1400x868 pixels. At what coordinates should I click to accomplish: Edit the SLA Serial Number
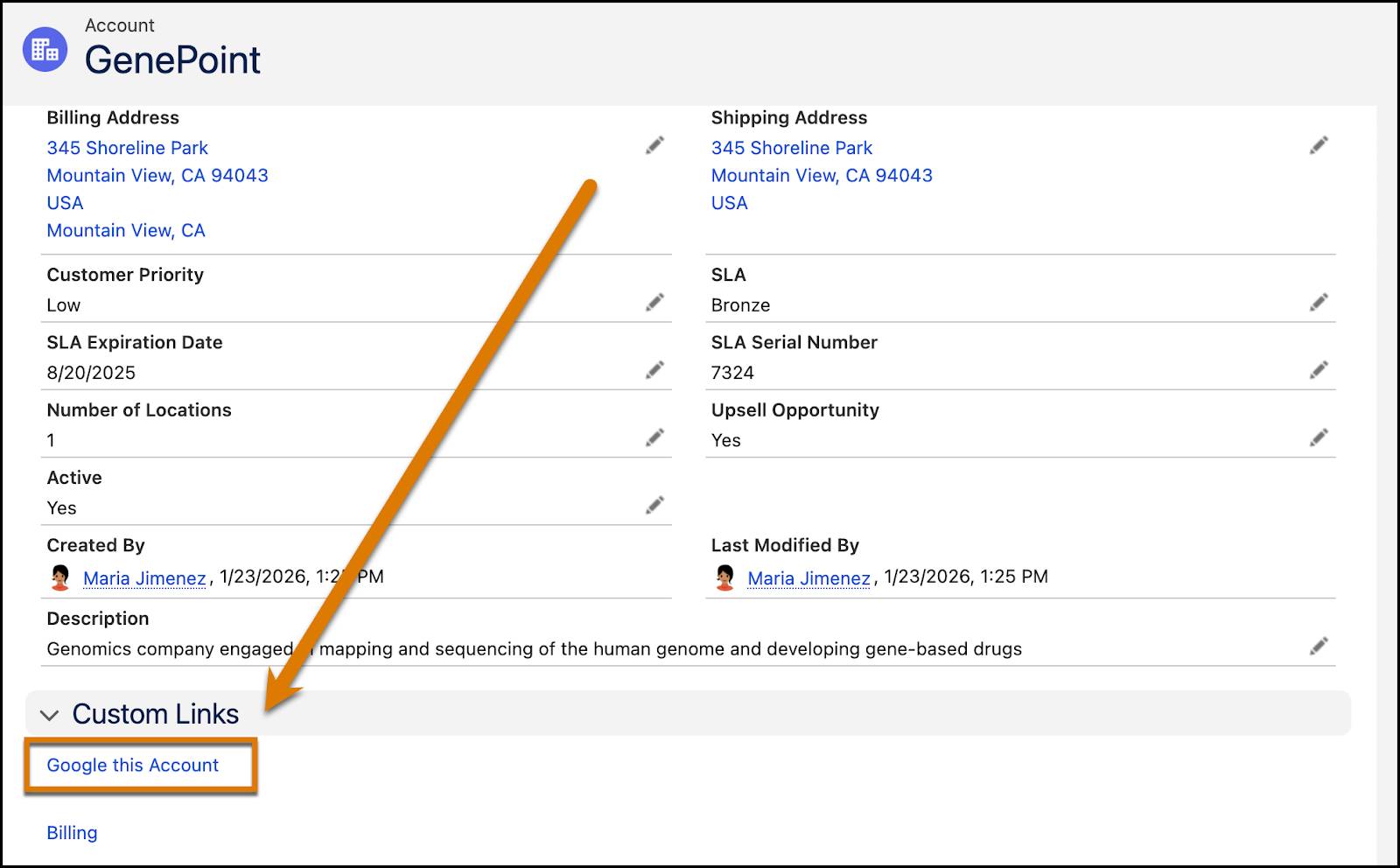pyautogui.click(x=1319, y=370)
